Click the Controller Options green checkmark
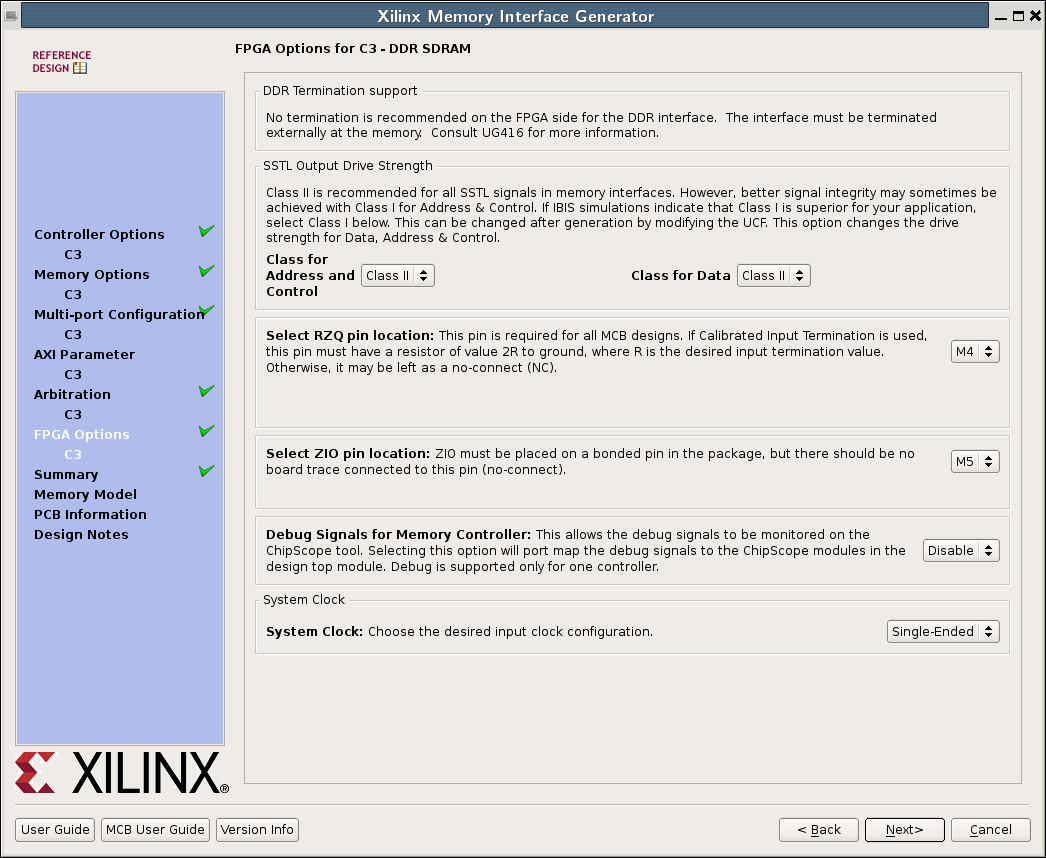Image resolution: width=1046 pixels, height=858 pixels. [207, 231]
